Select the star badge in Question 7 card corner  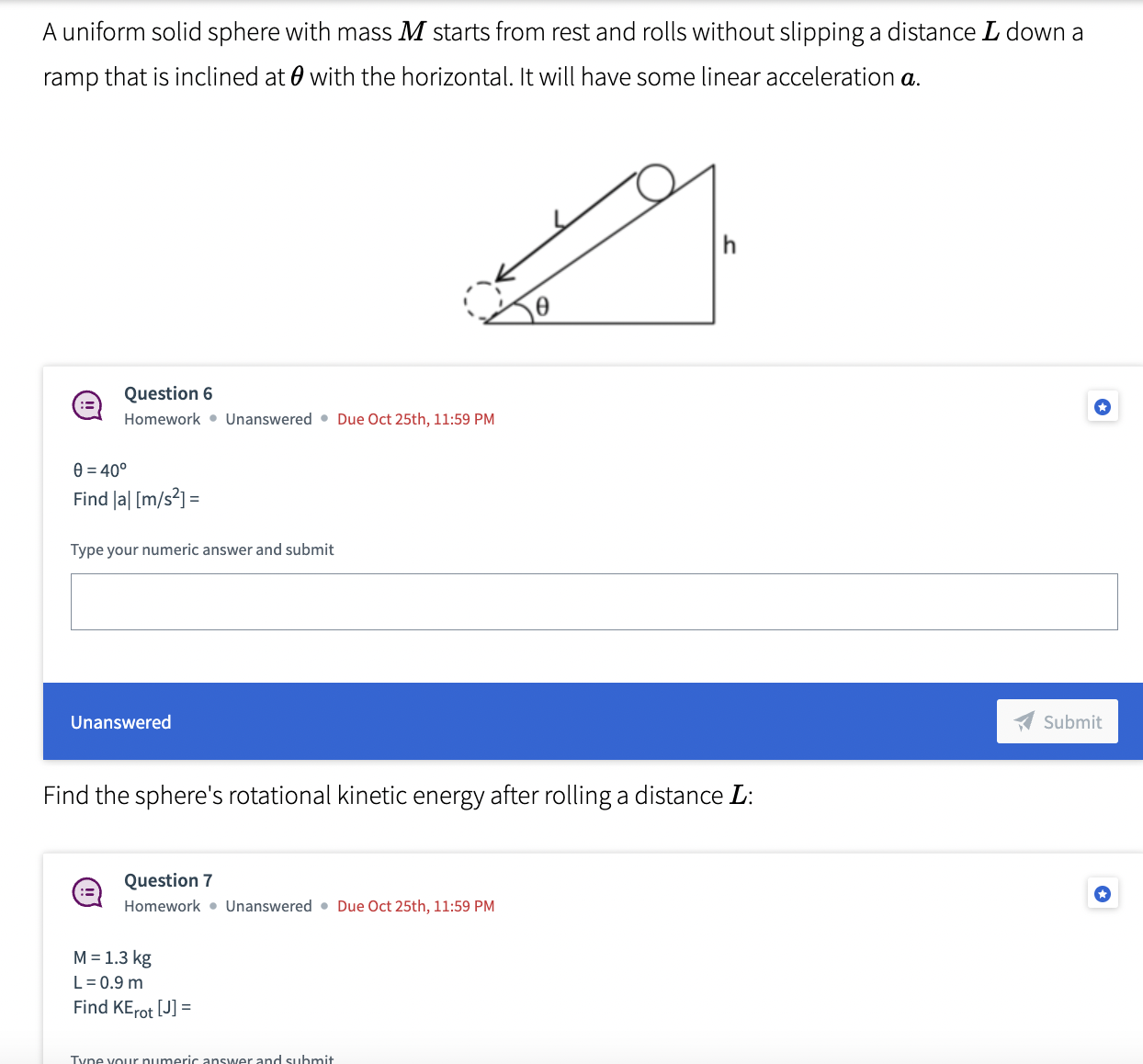coord(1102,892)
